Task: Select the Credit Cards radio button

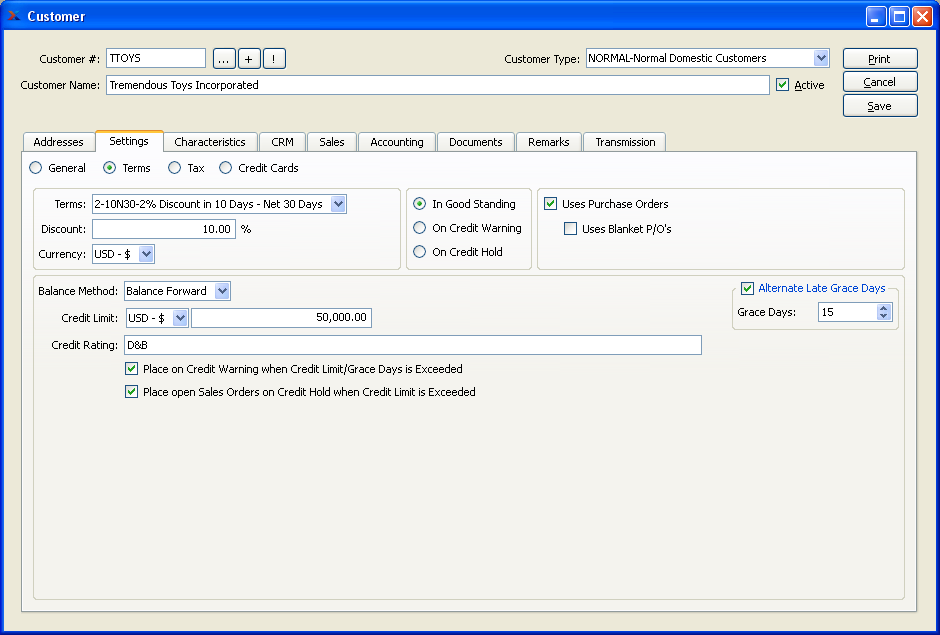Action: coord(225,168)
